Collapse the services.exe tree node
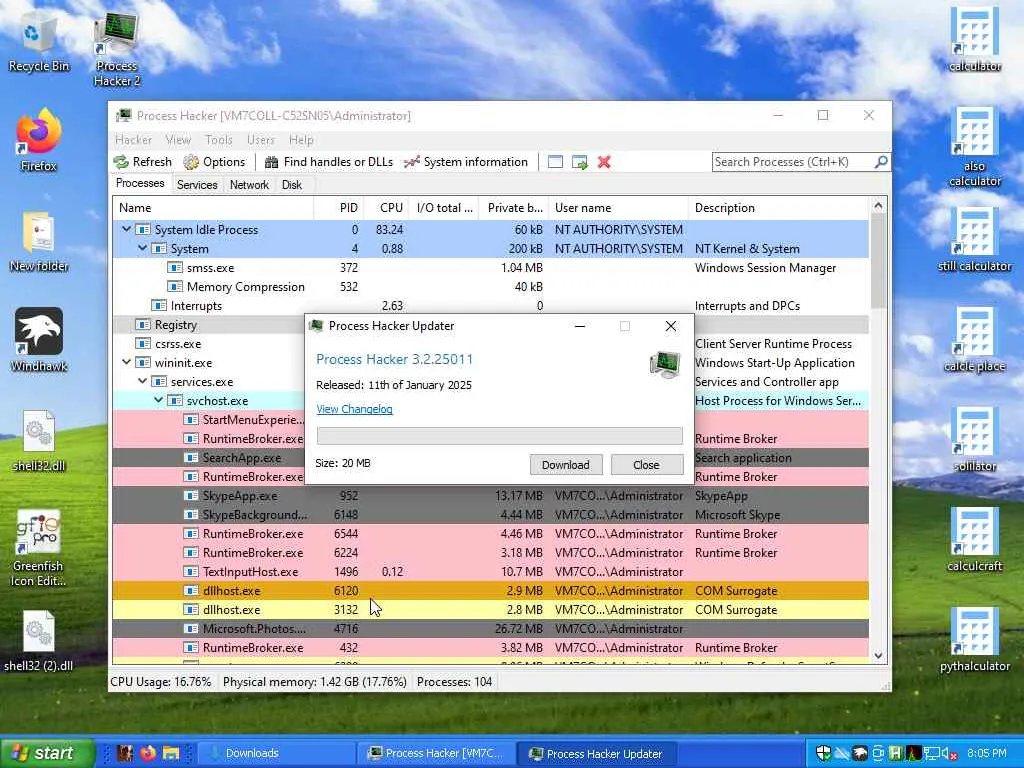1024x768 pixels. (x=142, y=381)
